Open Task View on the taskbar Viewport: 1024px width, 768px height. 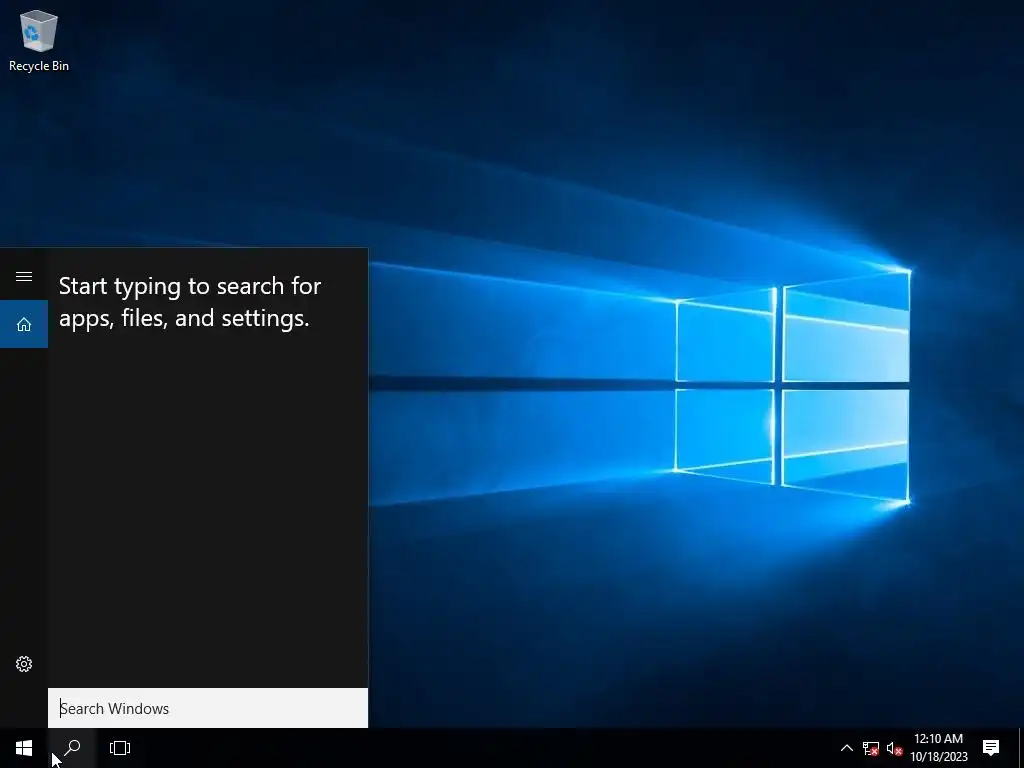point(120,748)
